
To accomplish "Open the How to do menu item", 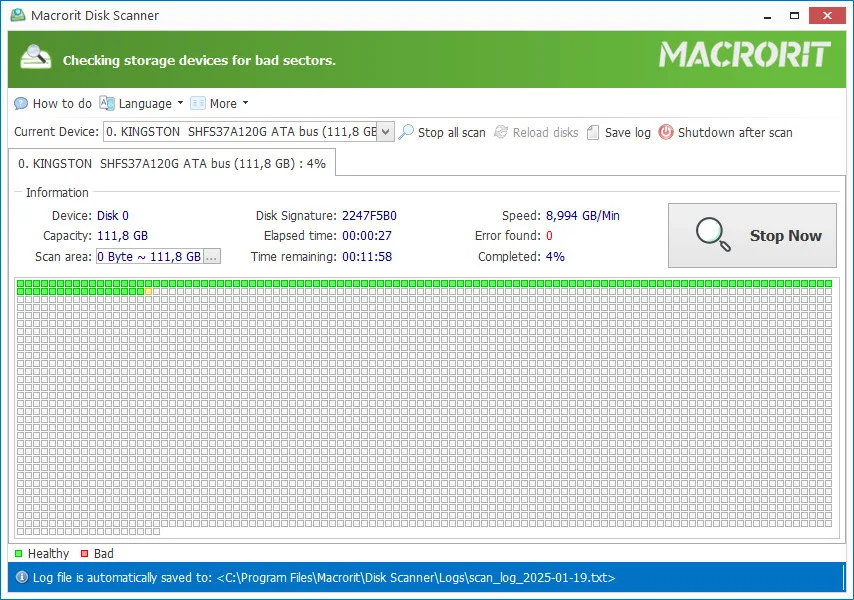I will (53, 103).
